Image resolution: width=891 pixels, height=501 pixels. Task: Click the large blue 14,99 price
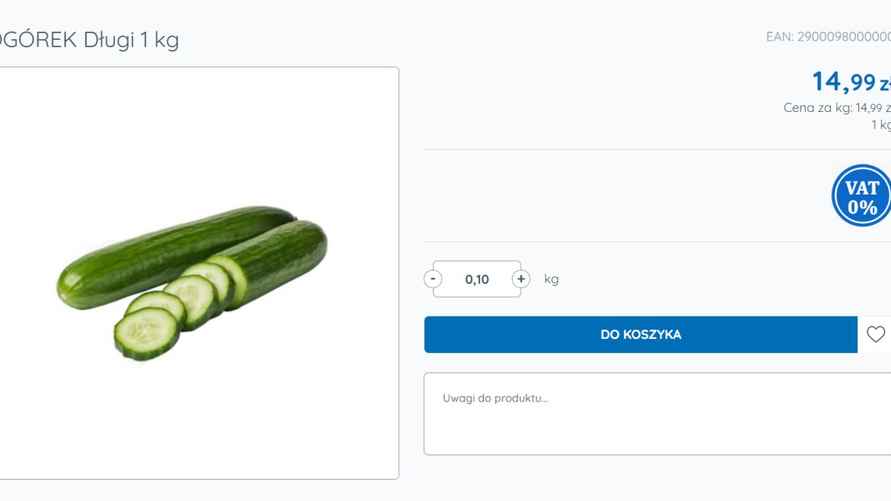(844, 82)
